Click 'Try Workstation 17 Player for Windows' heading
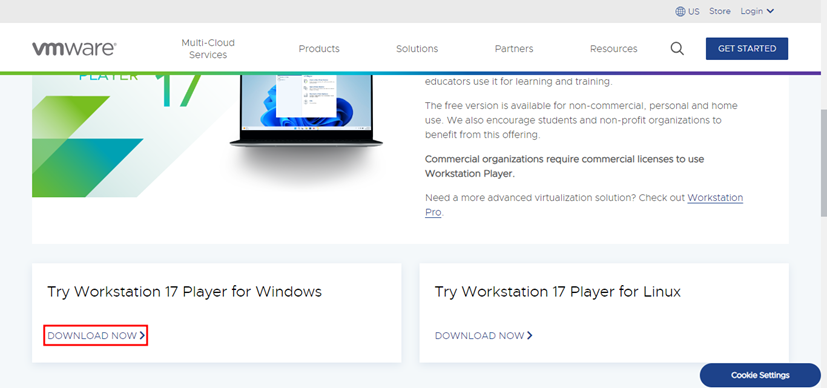The image size is (827, 388). pos(185,292)
